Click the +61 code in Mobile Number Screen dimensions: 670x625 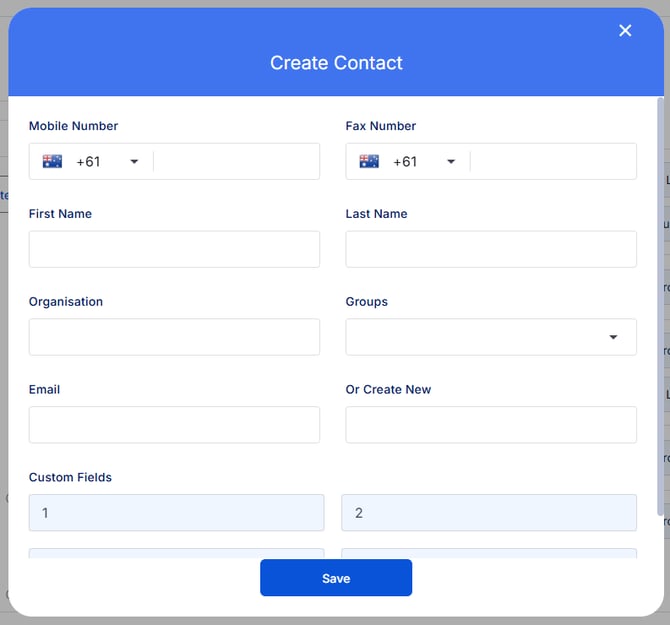(88, 162)
